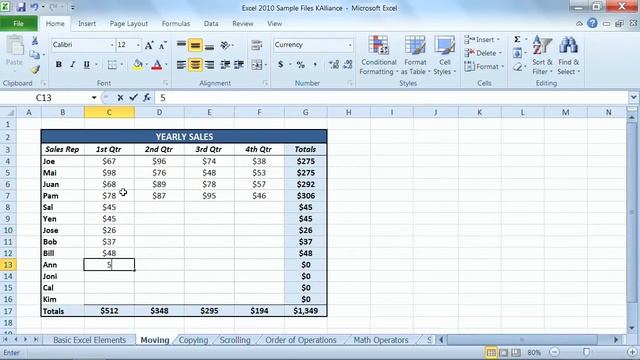Toggle Bold formatting
This screenshot has height=360, width=640.
tap(59, 64)
